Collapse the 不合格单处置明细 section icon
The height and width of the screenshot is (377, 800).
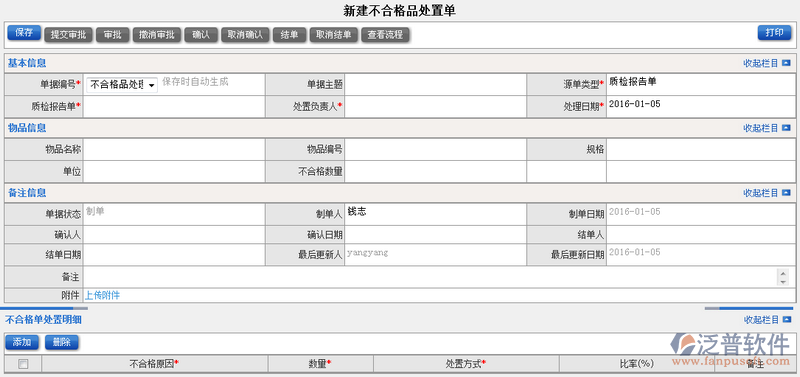pyautogui.click(x=786, y=320)
